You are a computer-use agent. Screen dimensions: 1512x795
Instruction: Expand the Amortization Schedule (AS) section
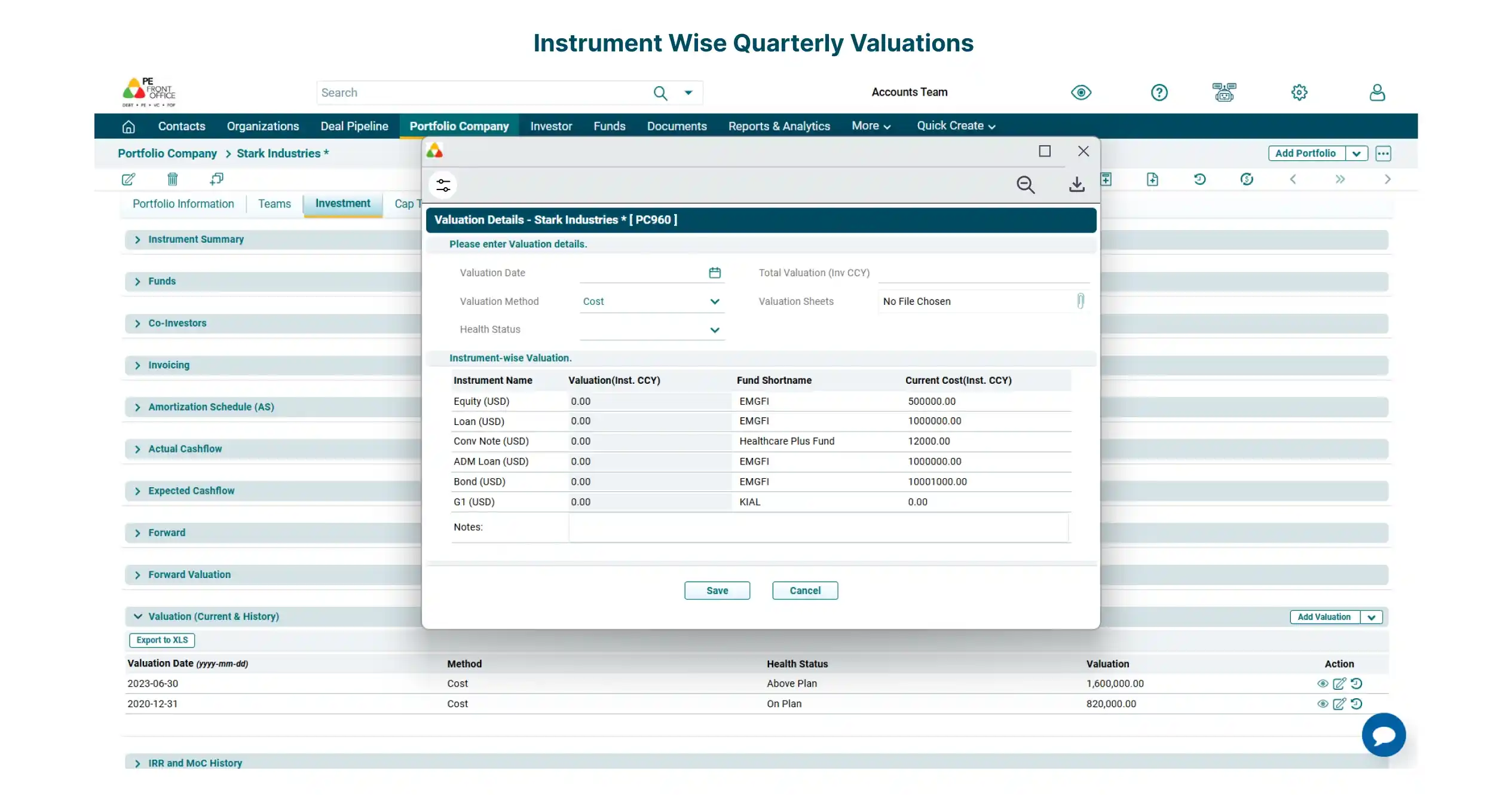tap(137, 406)
